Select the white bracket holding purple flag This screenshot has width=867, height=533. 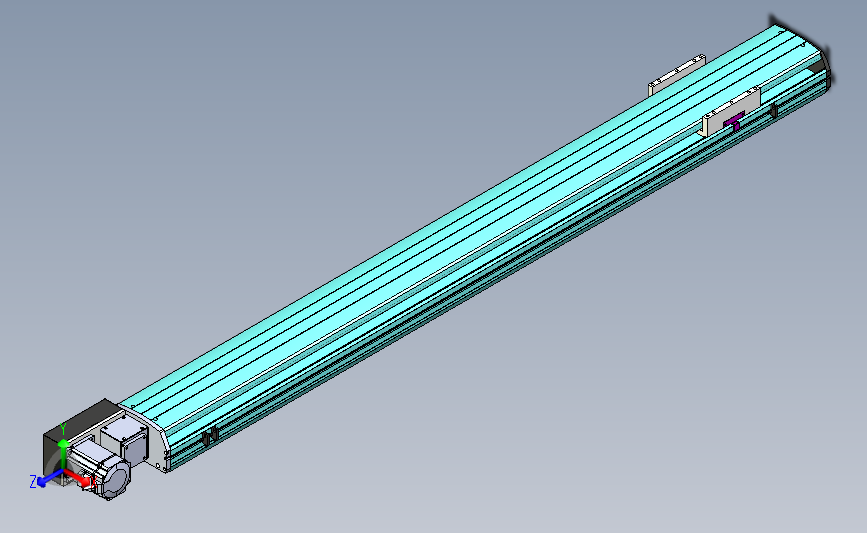[731, 112]
